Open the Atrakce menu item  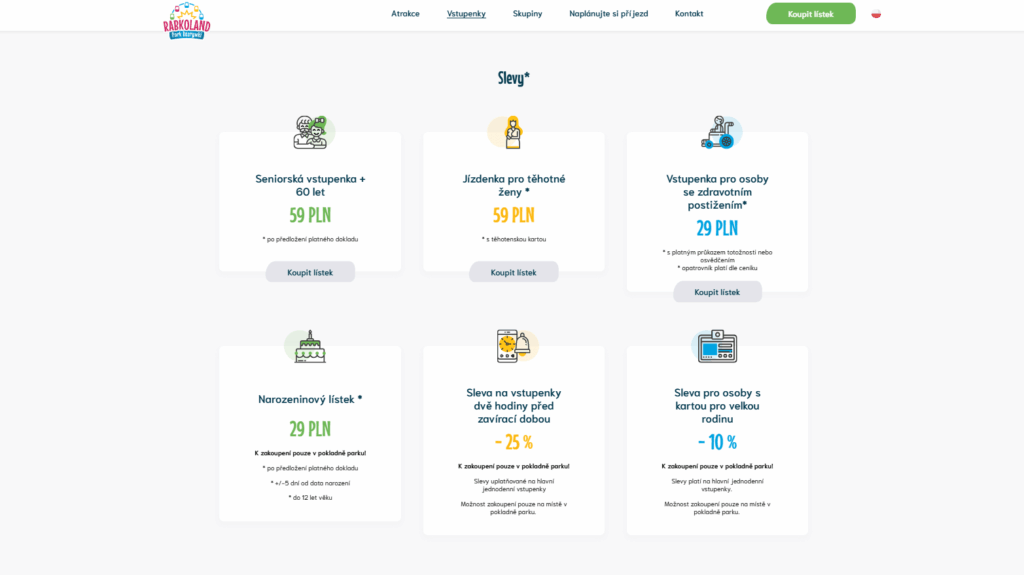pos(405,14)
